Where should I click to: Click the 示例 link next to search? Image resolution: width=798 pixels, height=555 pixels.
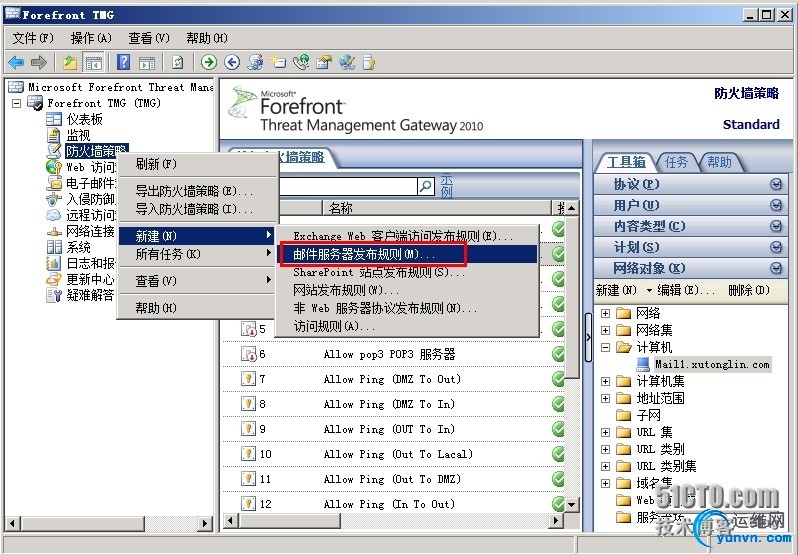click(x=446, y=186)
